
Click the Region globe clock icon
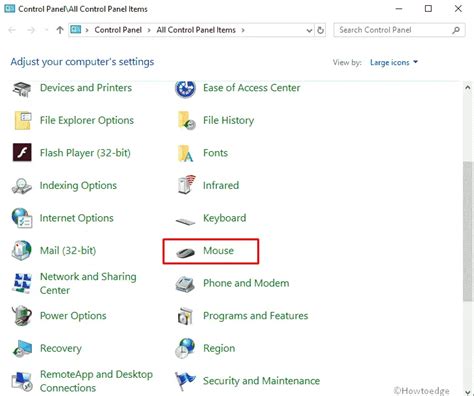[185, 348]
